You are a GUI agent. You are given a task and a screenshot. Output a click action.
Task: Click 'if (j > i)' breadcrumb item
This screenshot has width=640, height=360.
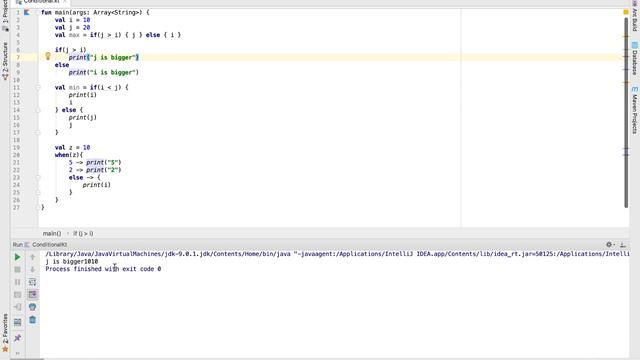point(83,233)
